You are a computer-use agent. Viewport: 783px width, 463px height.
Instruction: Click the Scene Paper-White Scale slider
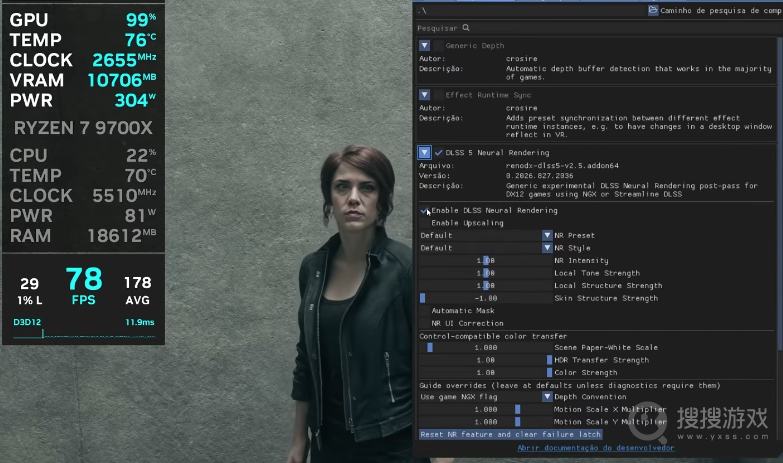[x=485, y=347]
